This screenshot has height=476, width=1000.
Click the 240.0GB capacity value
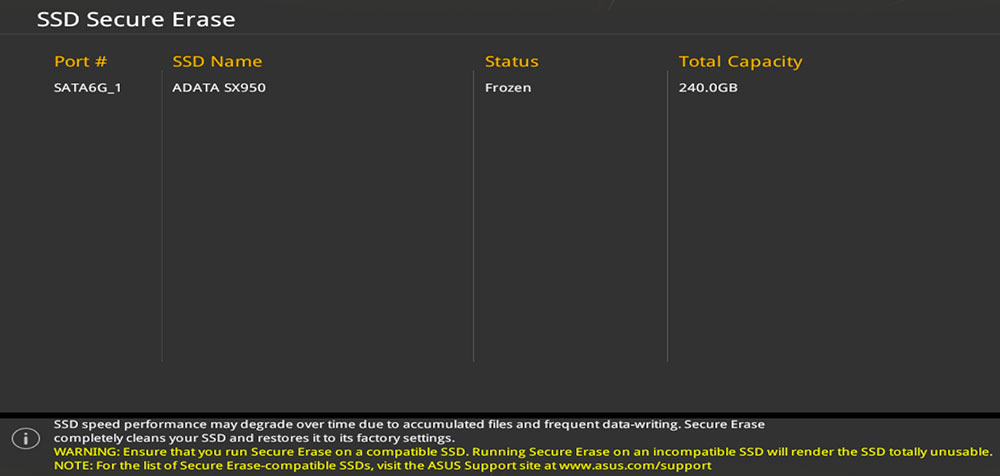click(708, 88)
